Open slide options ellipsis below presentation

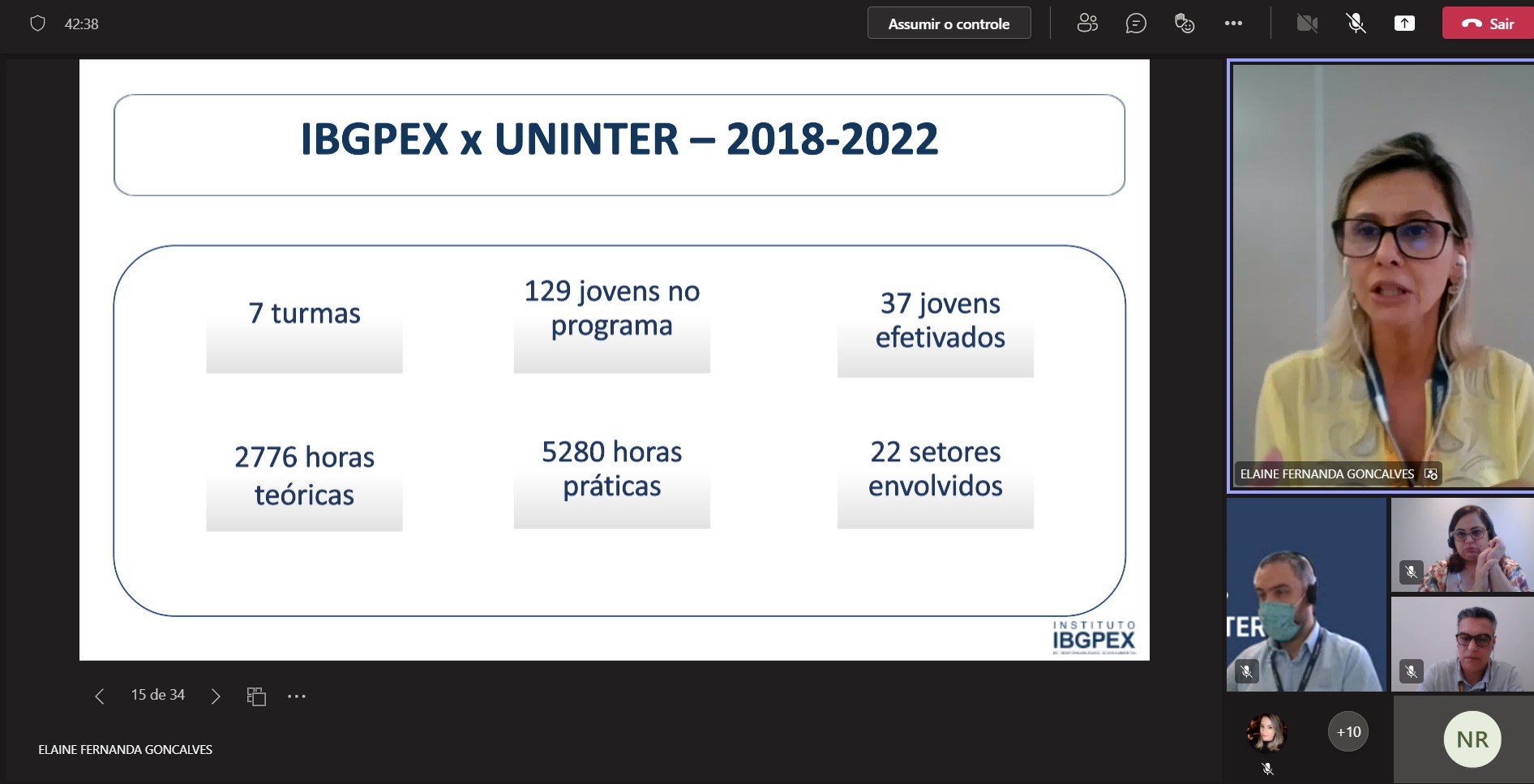click(297, 696)
